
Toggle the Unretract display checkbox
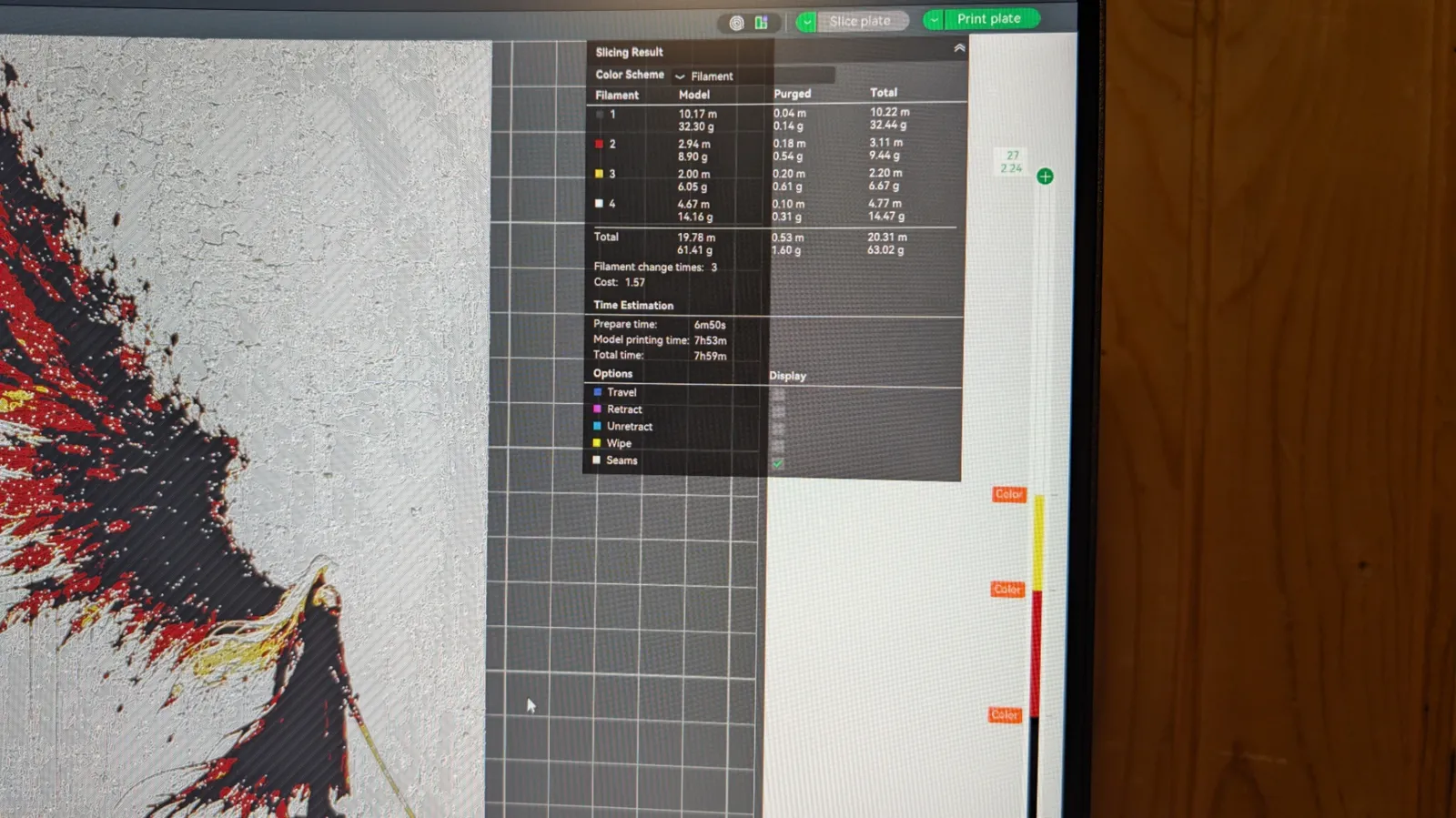(x=778, y=429)
